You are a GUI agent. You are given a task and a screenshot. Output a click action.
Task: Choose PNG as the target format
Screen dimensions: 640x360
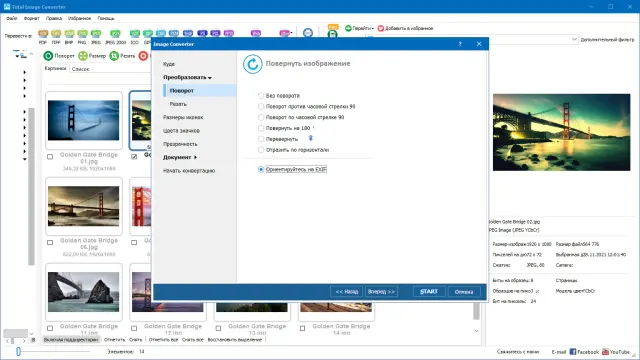tap(82, 36)
